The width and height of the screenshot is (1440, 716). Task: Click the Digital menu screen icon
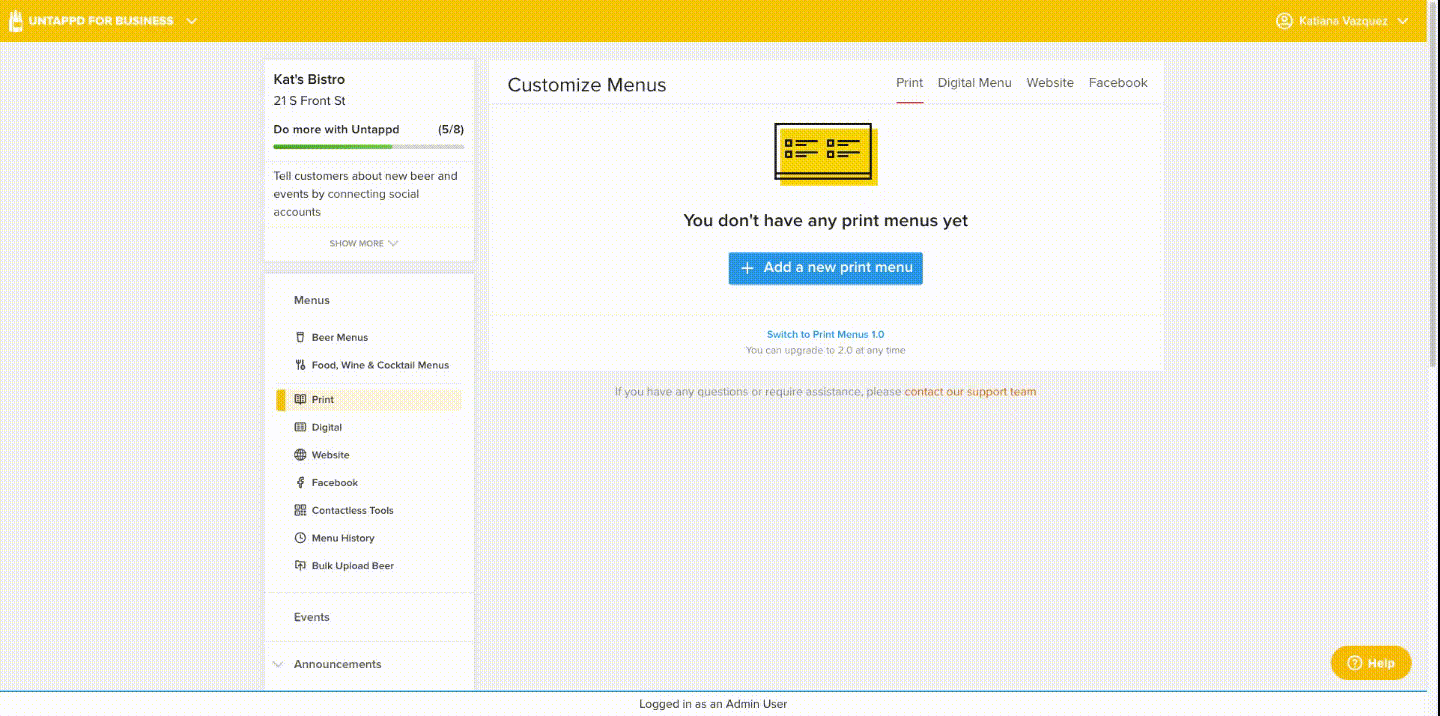tap(300, 427)
